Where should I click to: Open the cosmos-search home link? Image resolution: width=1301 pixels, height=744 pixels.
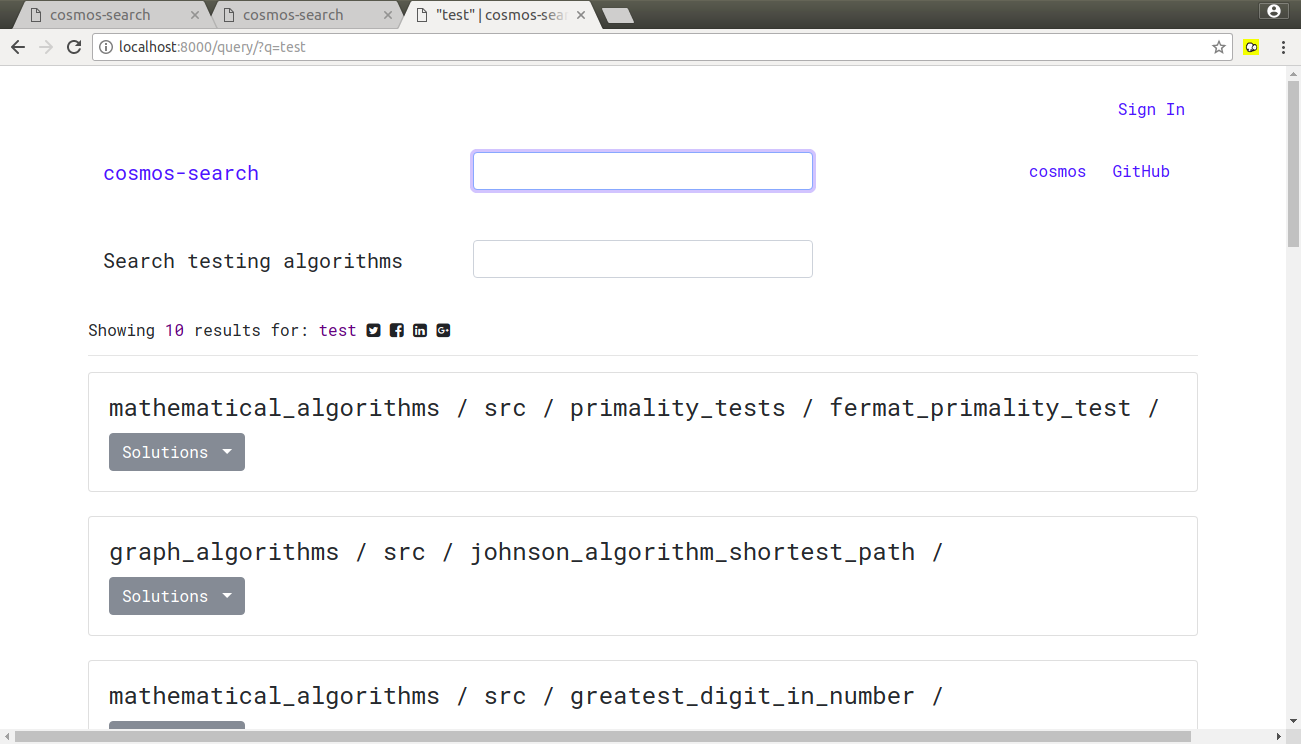(x=181, y=173)
